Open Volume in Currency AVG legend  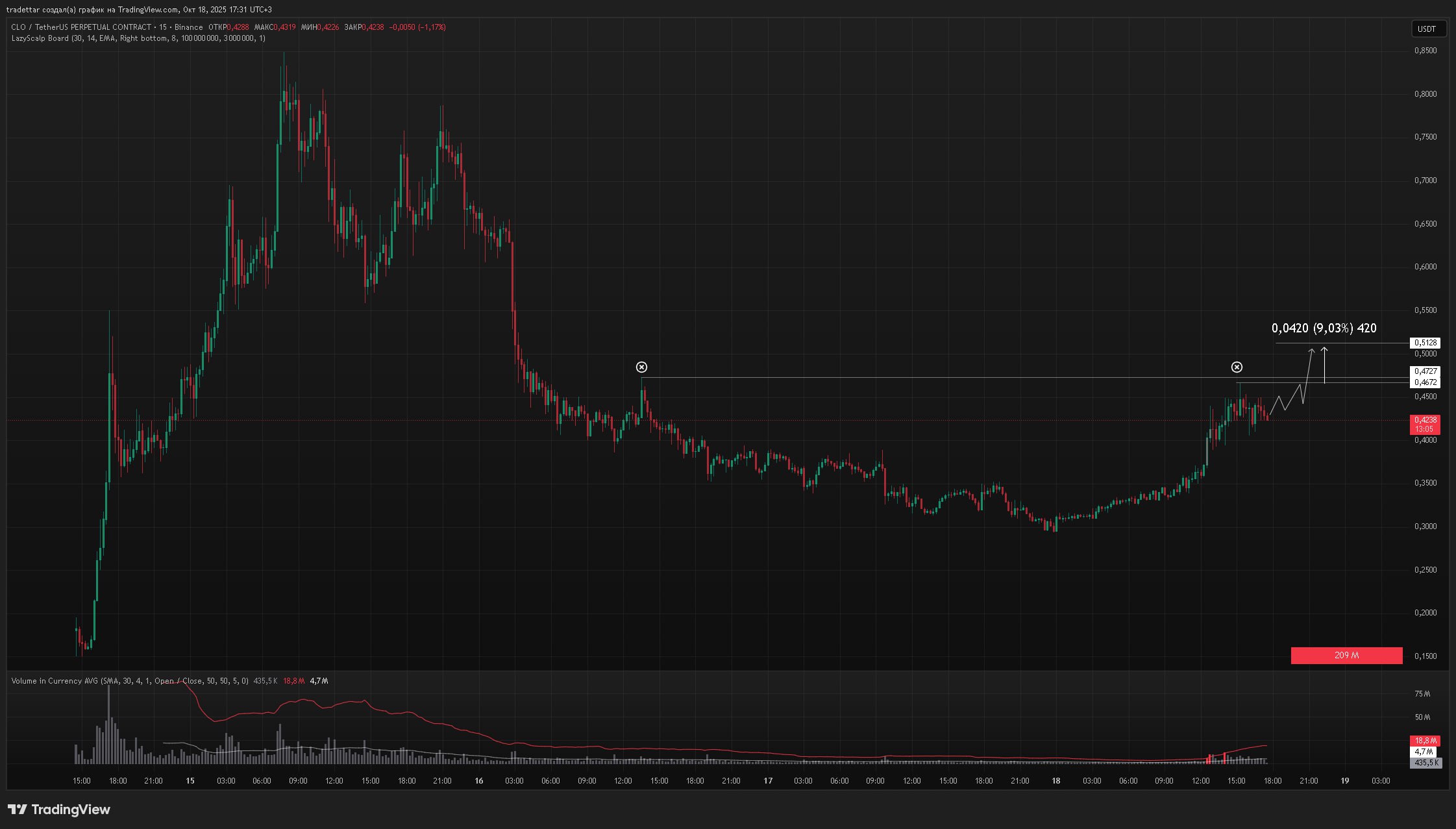click(x=55, y=681)
